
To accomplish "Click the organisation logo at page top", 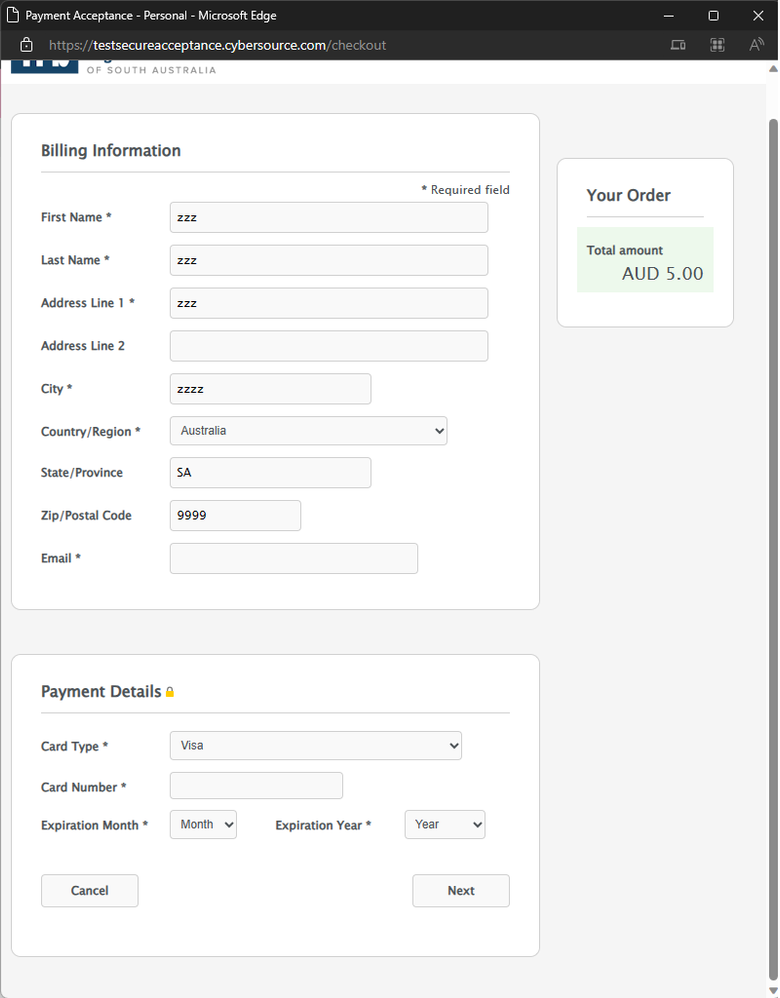I will point(45,66).
